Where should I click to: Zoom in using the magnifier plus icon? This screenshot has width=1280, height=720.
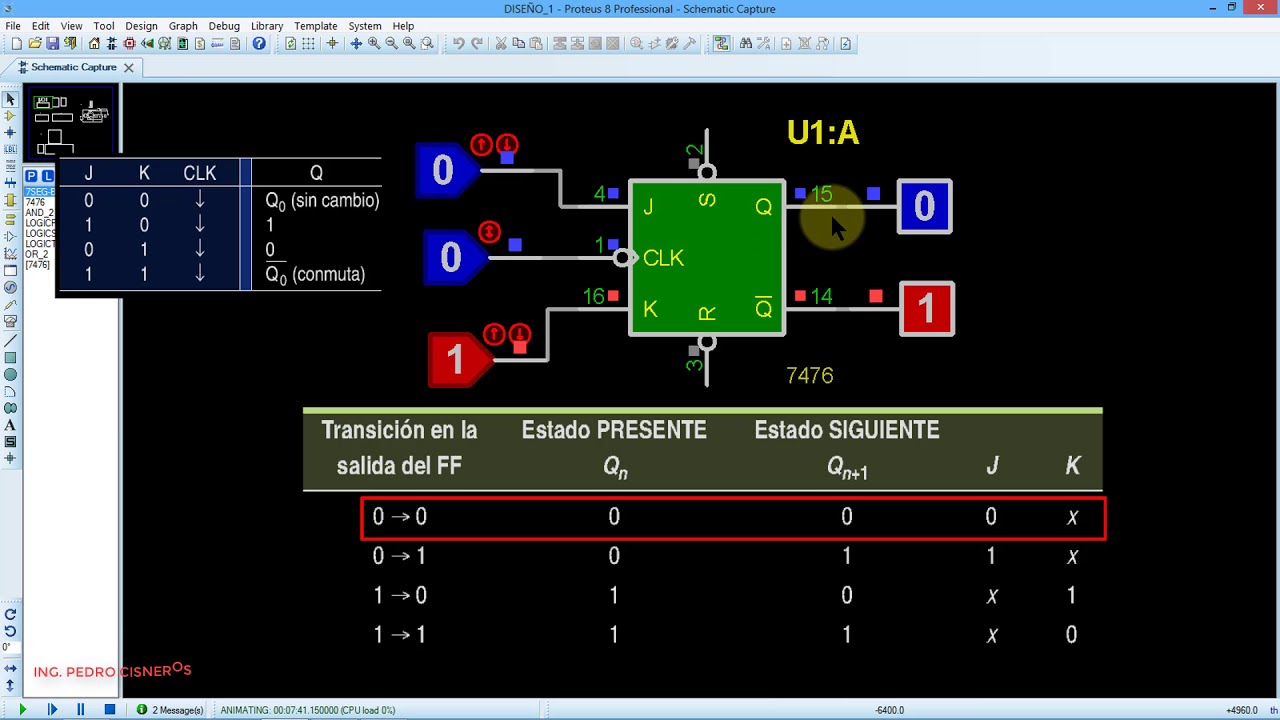(374, 44)
